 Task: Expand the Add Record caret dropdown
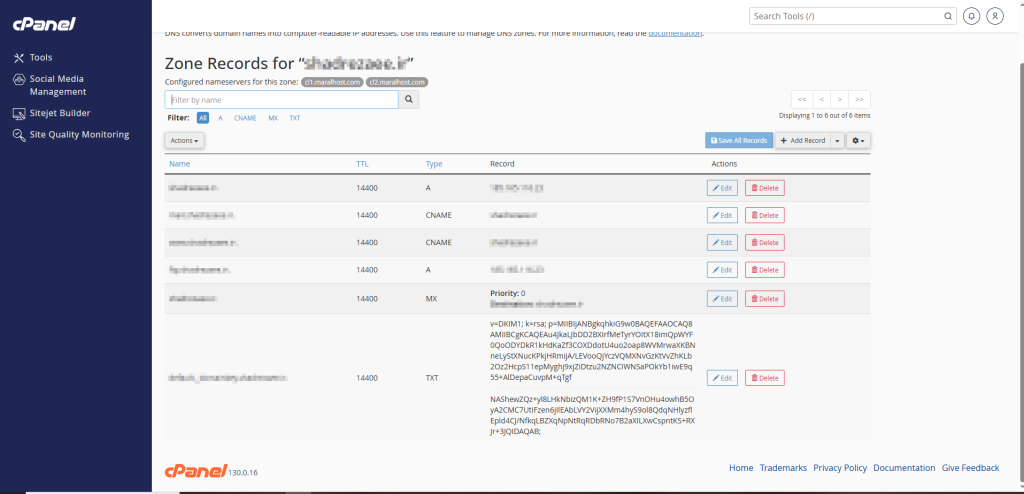(837, 141)
